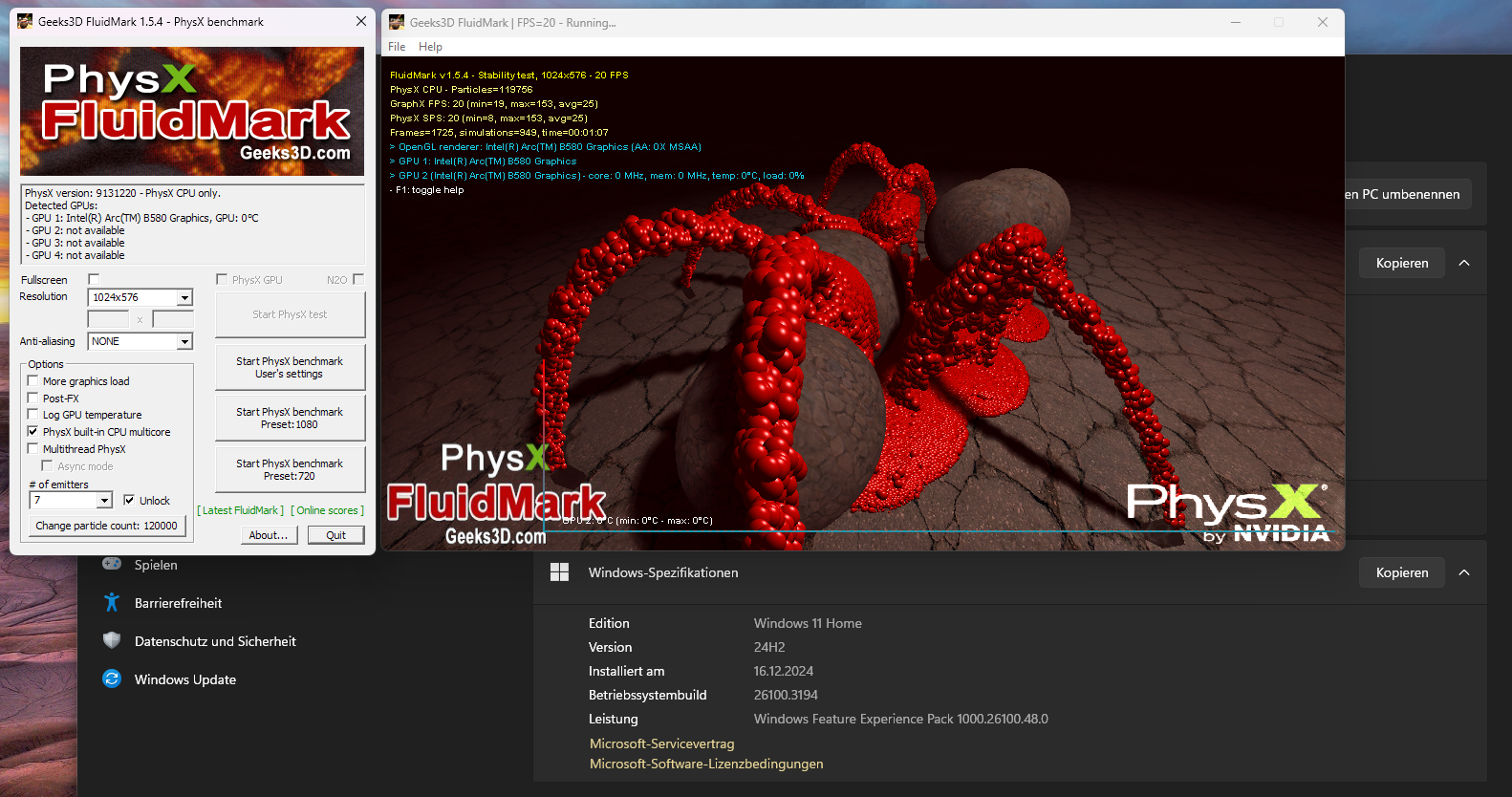Click the Installiert am date 16.12.2024

784,671
